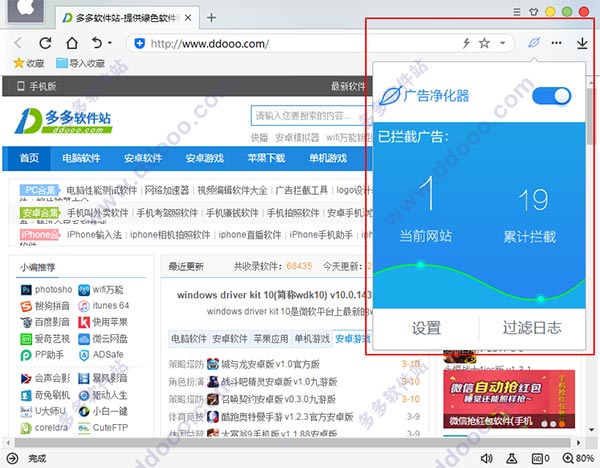Click the lightning speed-mode icon

coord(466,43)
